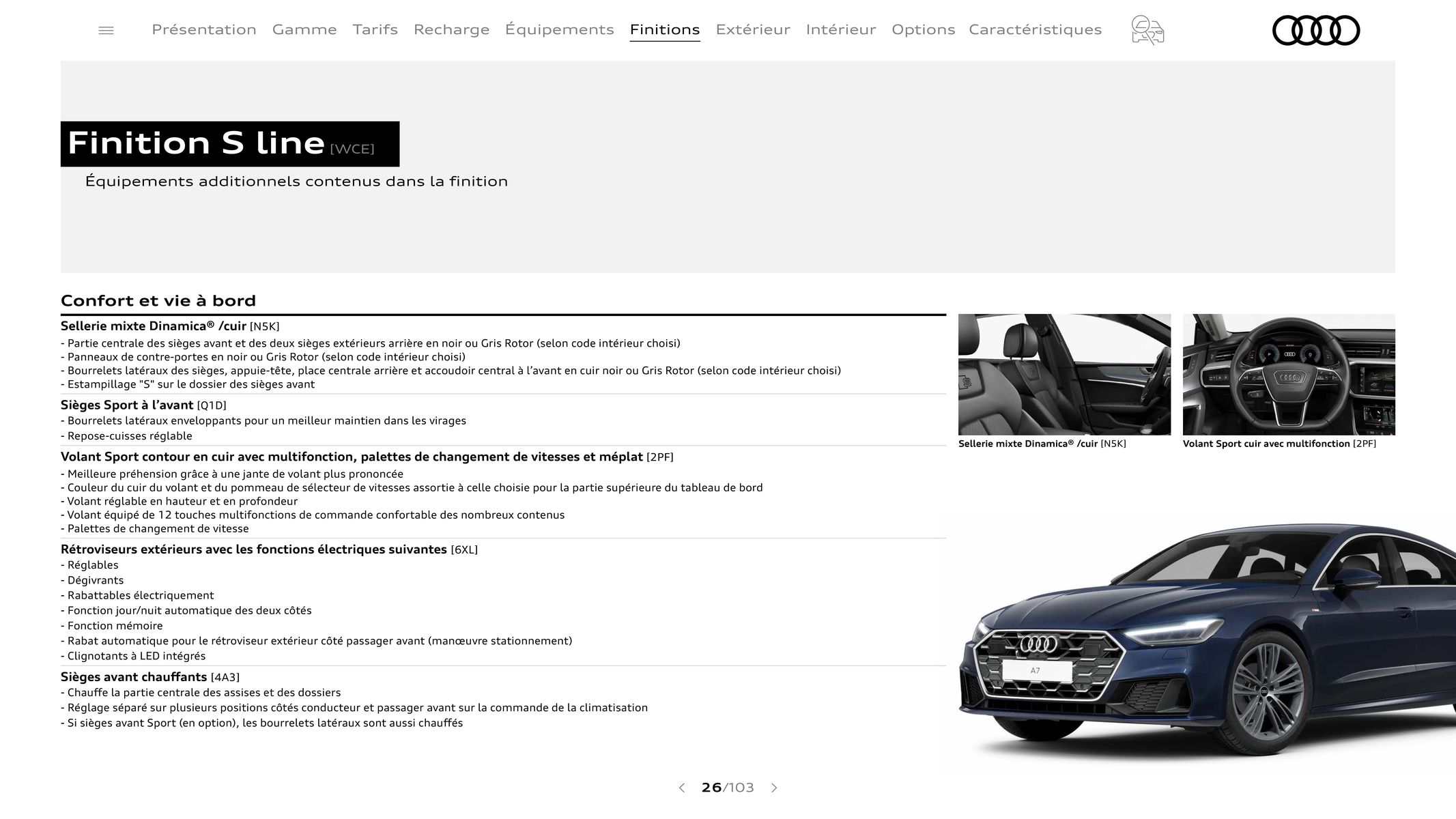Go to Intérieur section

point(841,29)
